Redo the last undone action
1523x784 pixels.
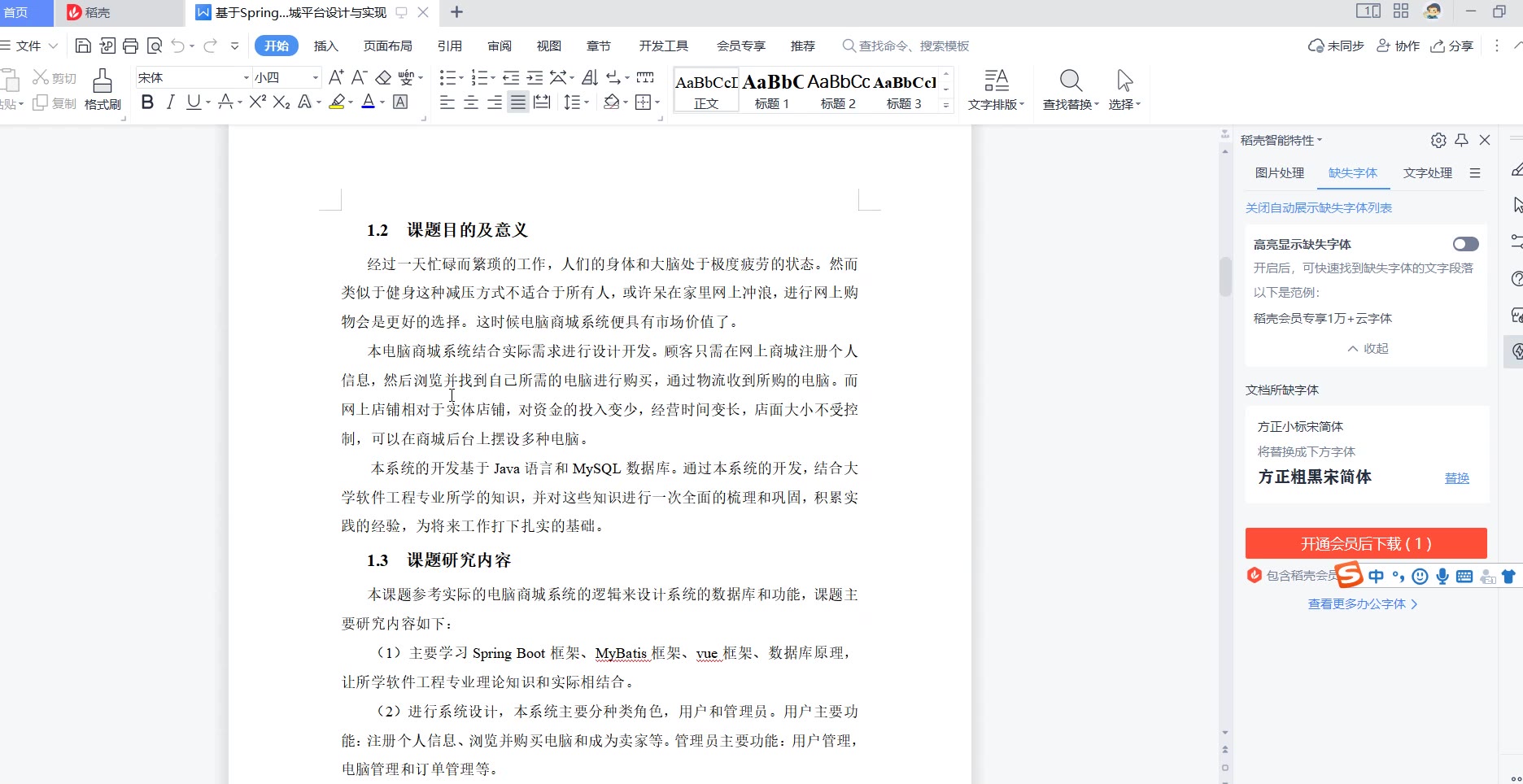(210, 46)
